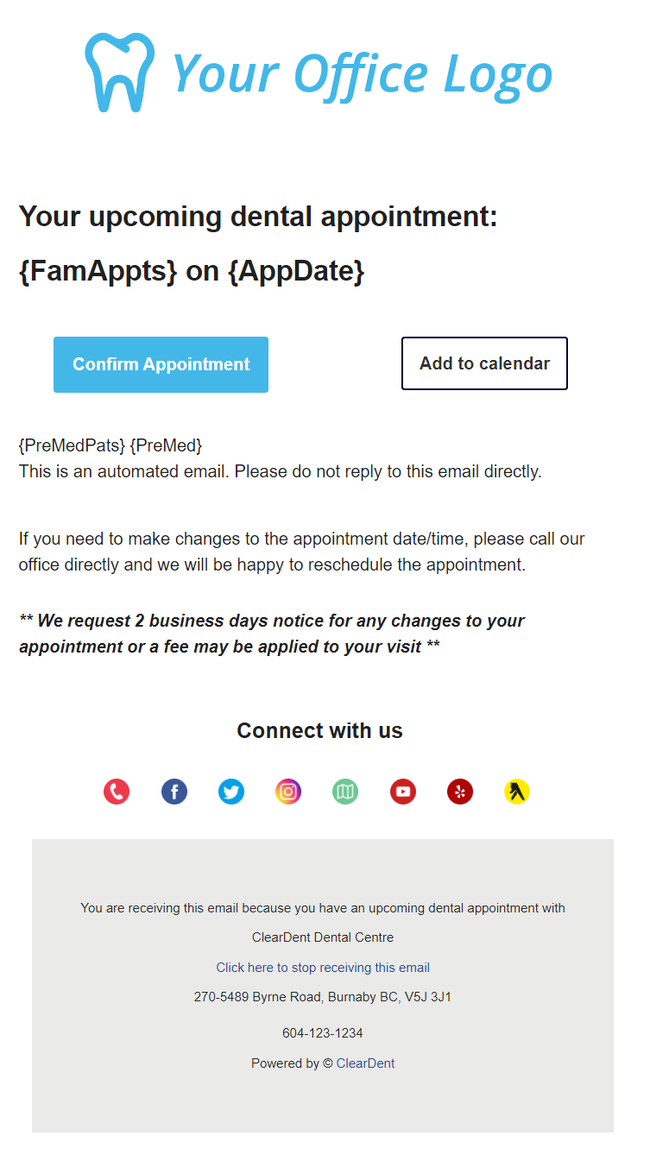
Task: Click the {PreMedPats} {PreMed} placeholder text
Action: point(110,446)
